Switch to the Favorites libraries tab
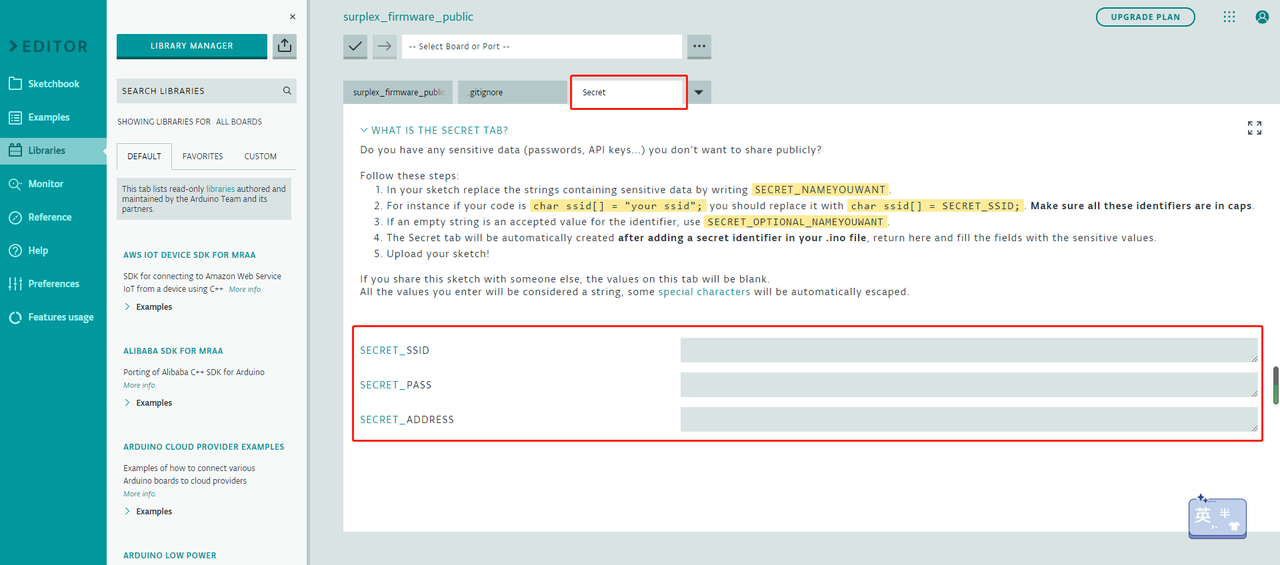 pyautogui.click(x=203, y=157)
